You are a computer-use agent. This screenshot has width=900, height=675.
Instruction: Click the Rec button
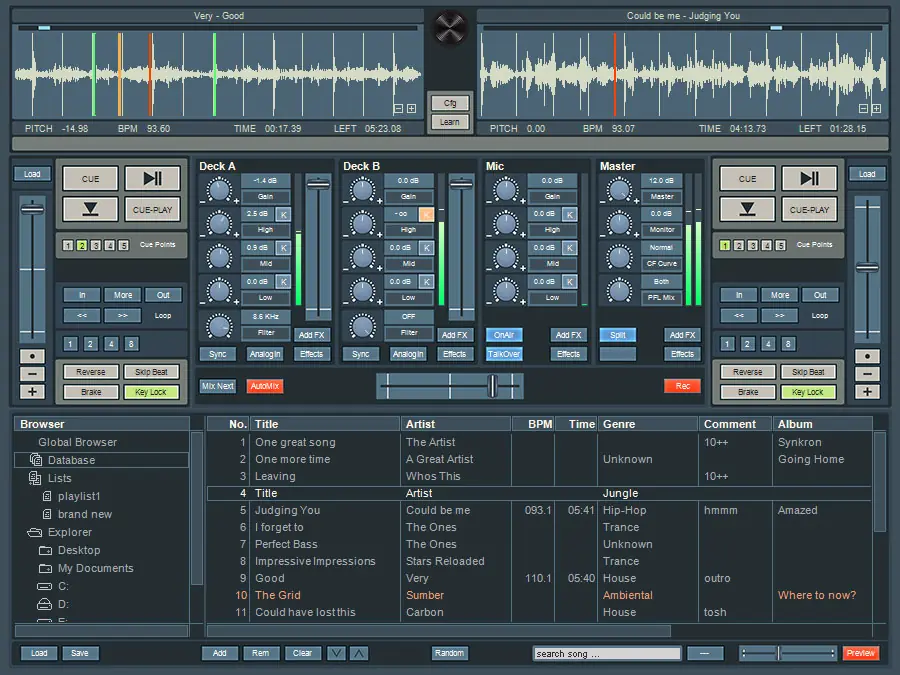tap(682, 386)
